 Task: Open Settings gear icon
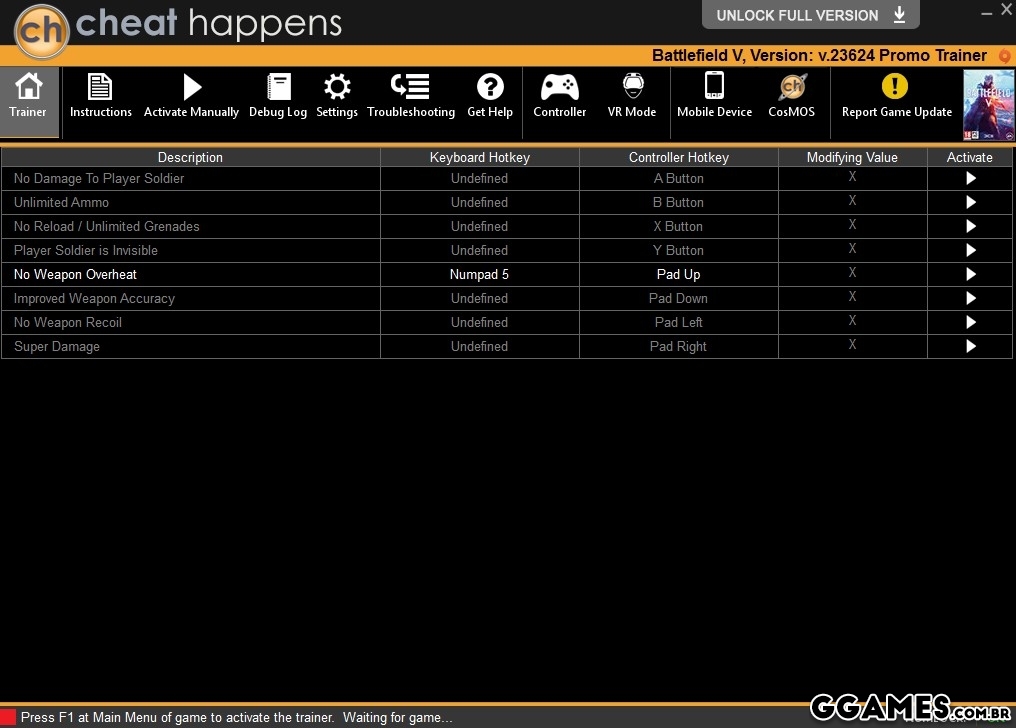pyautogui.click(x=337, y=89)
